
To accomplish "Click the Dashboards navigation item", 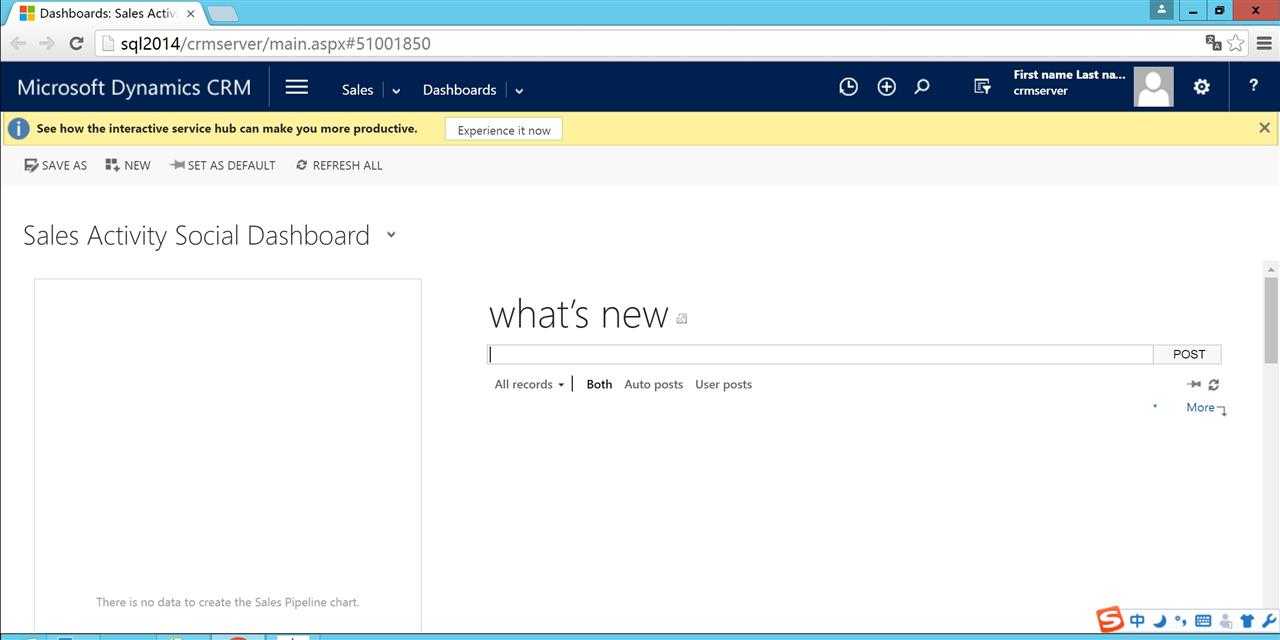I will (x=459, y=89).
